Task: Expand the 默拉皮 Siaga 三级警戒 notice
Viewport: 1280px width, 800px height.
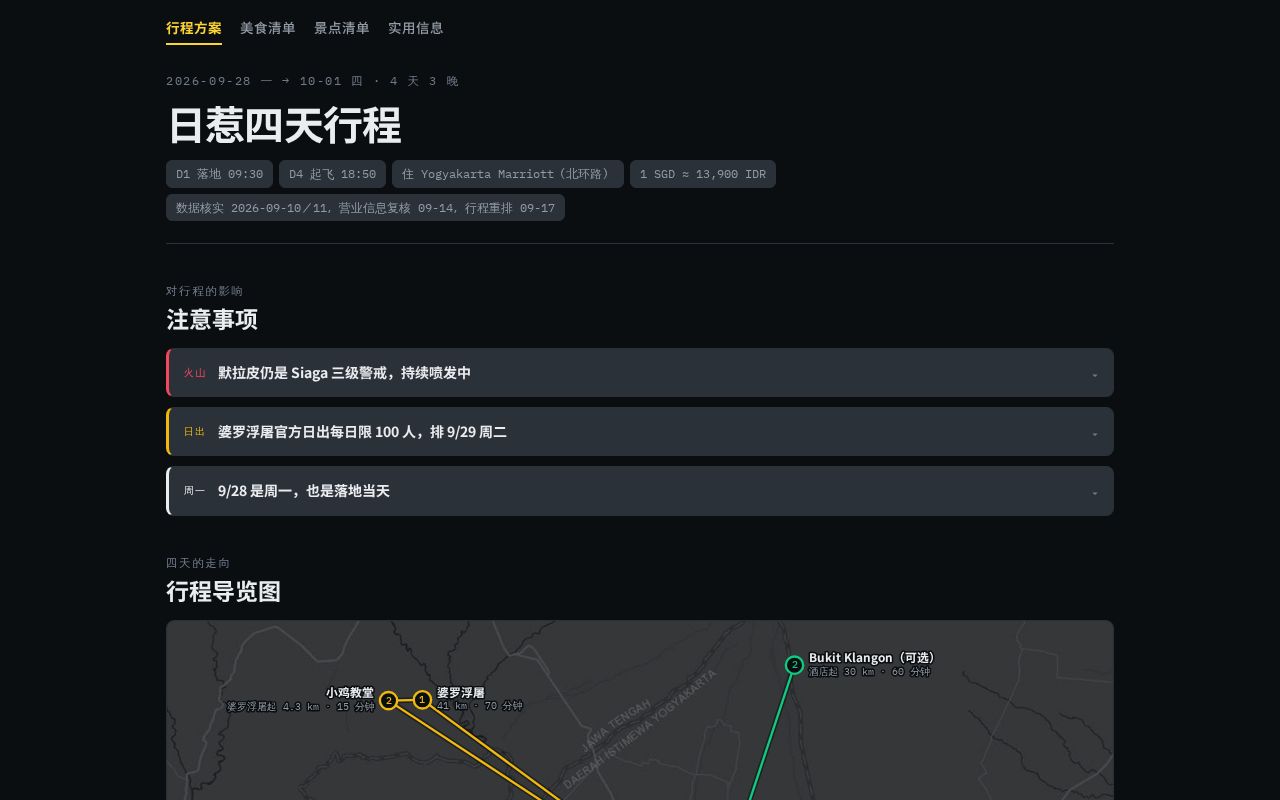Action: (x=640, y=372)
